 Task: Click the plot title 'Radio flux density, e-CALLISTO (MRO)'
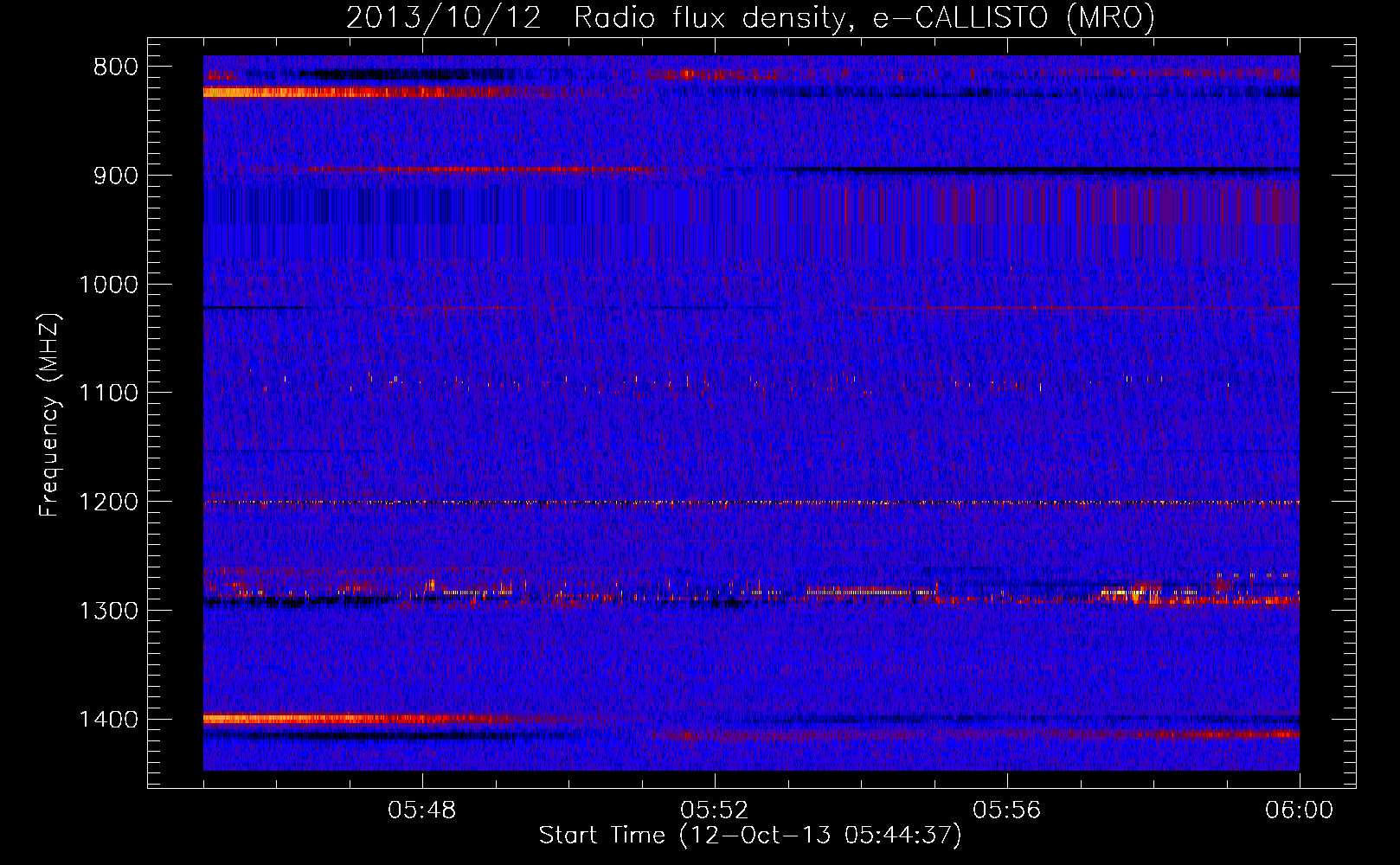864,16
